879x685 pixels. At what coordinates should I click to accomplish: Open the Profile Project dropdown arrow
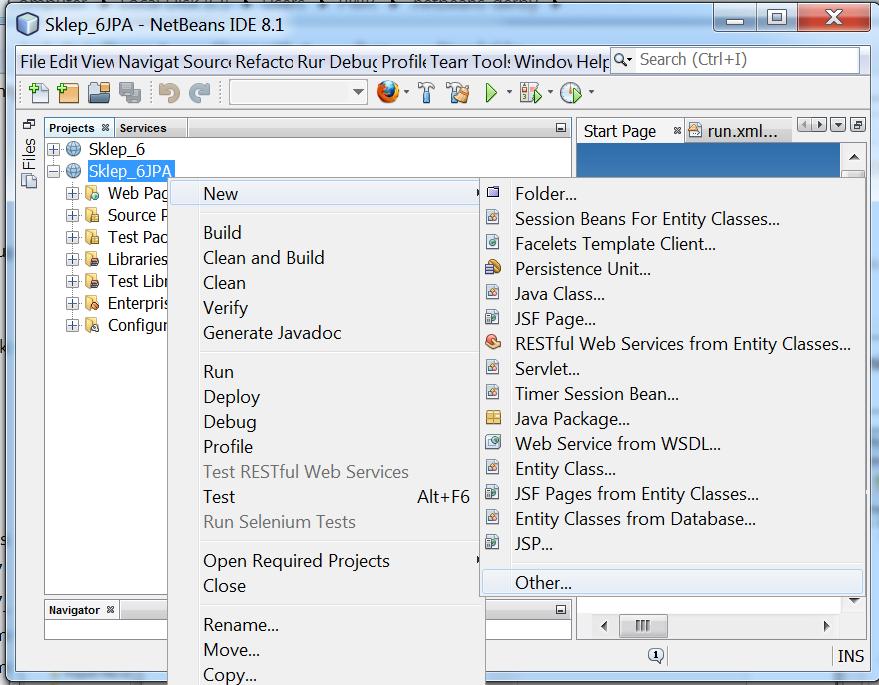pyautogui.click(x=591, y=92)
